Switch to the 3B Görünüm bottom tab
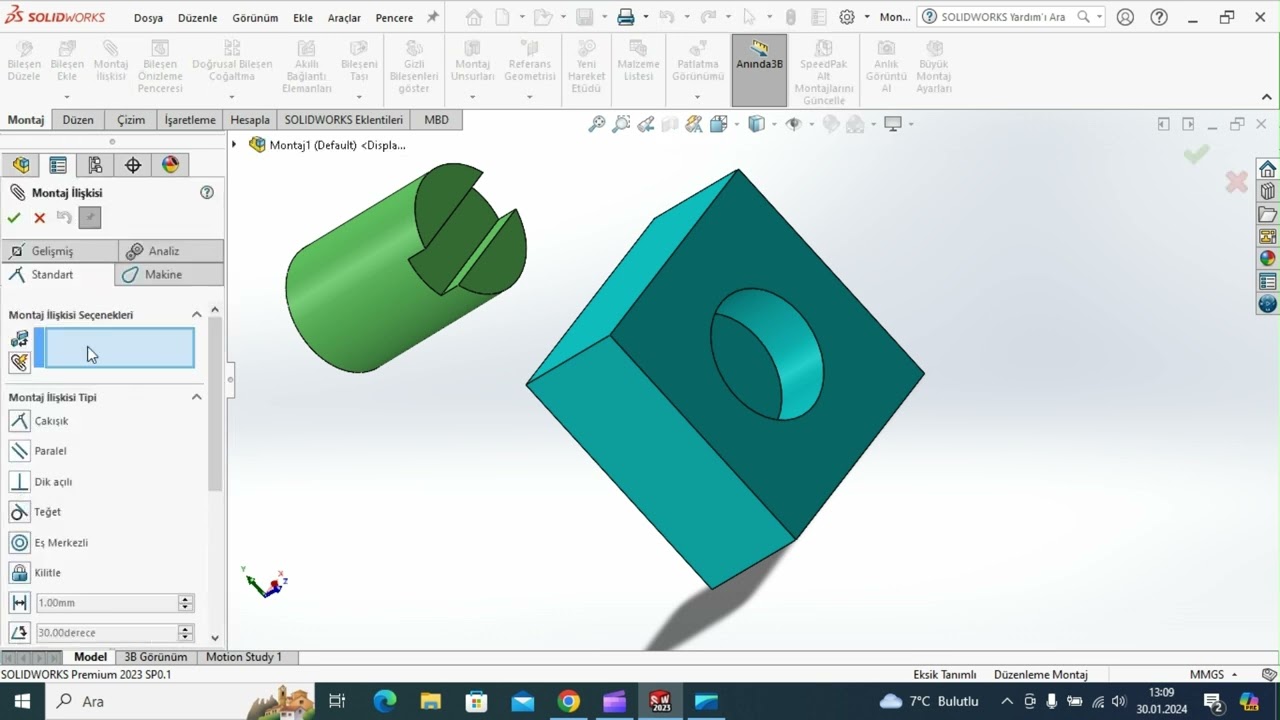Image resolution: width=1280 pixels, height=720 pixels. (155, 657)
